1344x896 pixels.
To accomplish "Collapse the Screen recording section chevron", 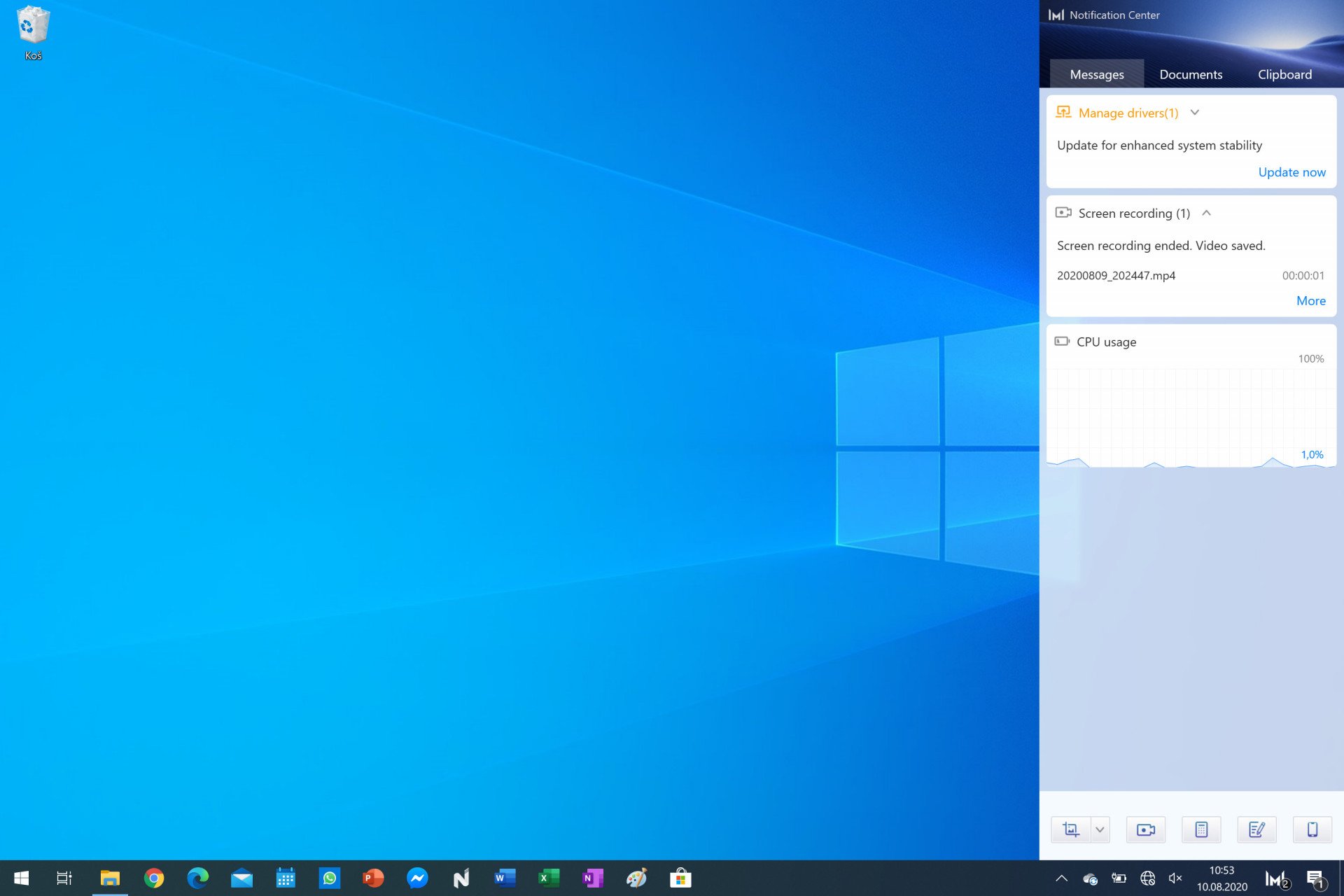I will [1206, 213].
